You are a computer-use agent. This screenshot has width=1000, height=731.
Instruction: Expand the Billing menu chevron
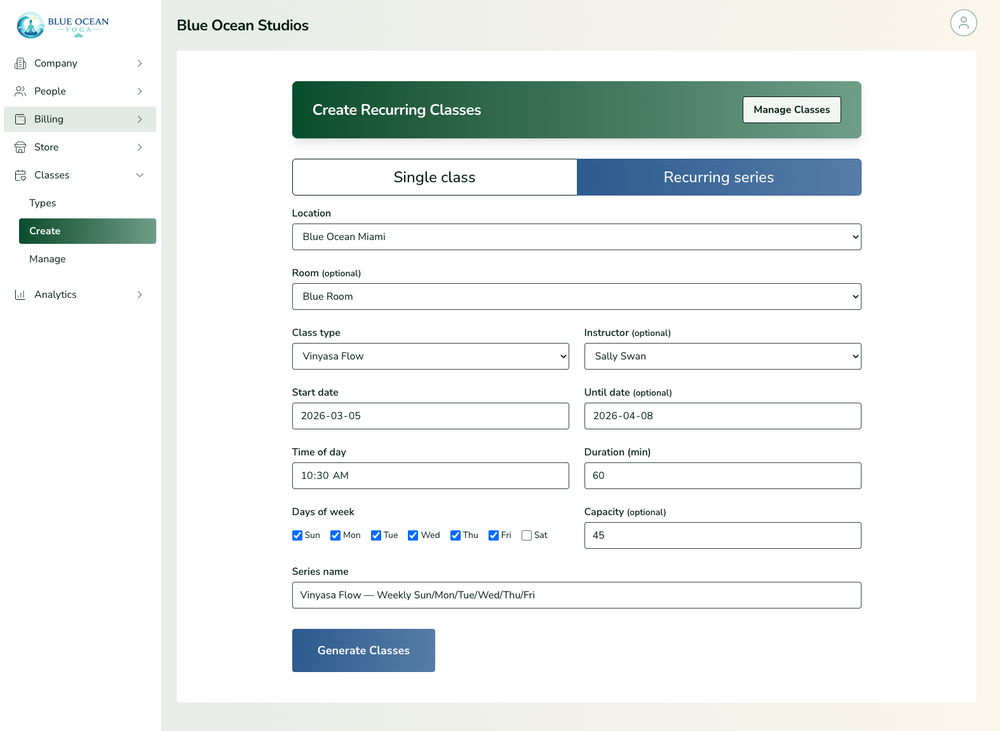pos(140,119)
